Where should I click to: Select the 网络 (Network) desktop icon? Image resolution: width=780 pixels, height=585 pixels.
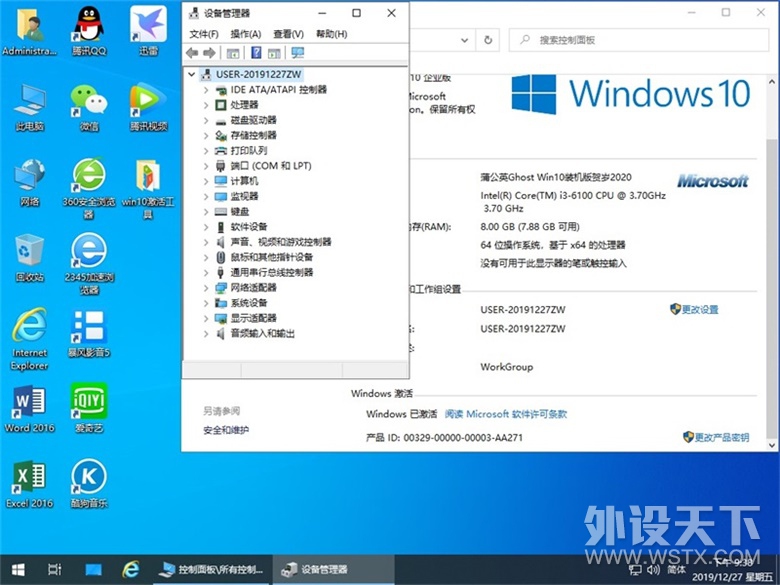30,182
